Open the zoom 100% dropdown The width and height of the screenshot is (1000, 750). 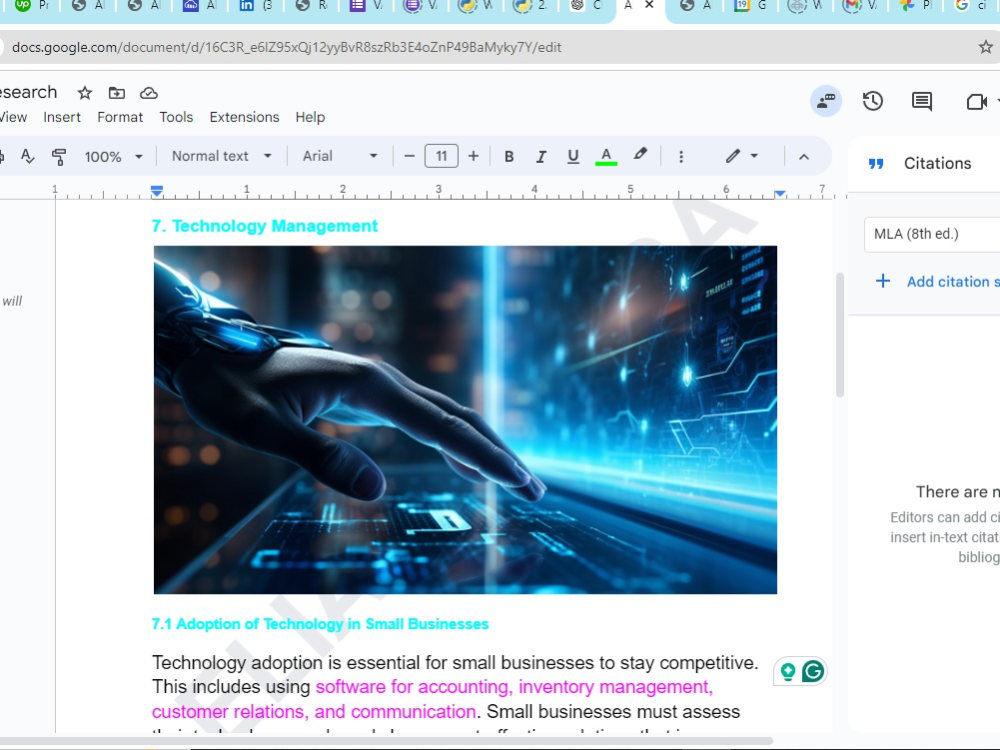[114, 156]
